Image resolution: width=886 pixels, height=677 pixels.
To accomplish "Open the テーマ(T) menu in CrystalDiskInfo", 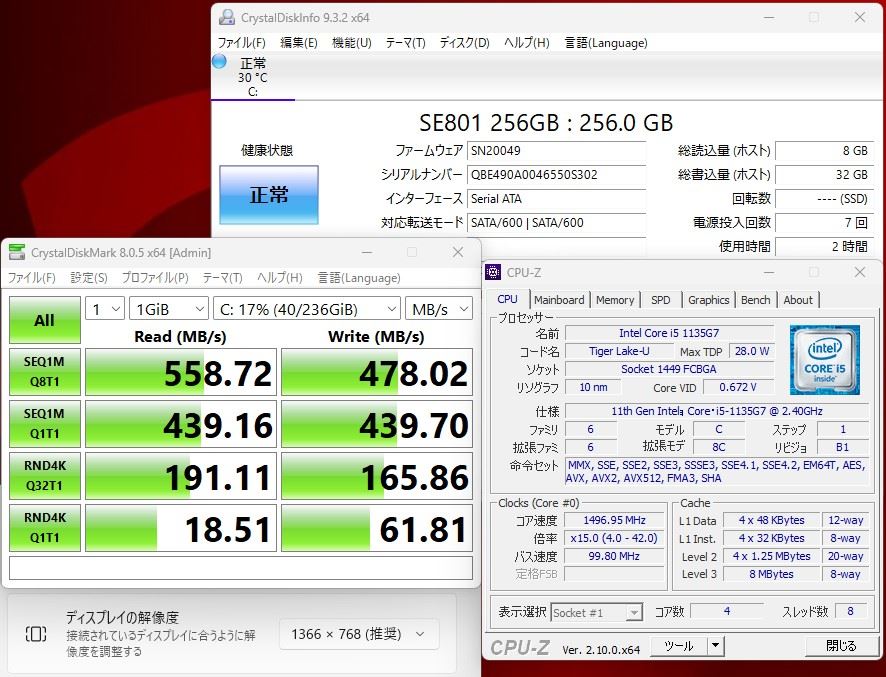I will [405, 42].
